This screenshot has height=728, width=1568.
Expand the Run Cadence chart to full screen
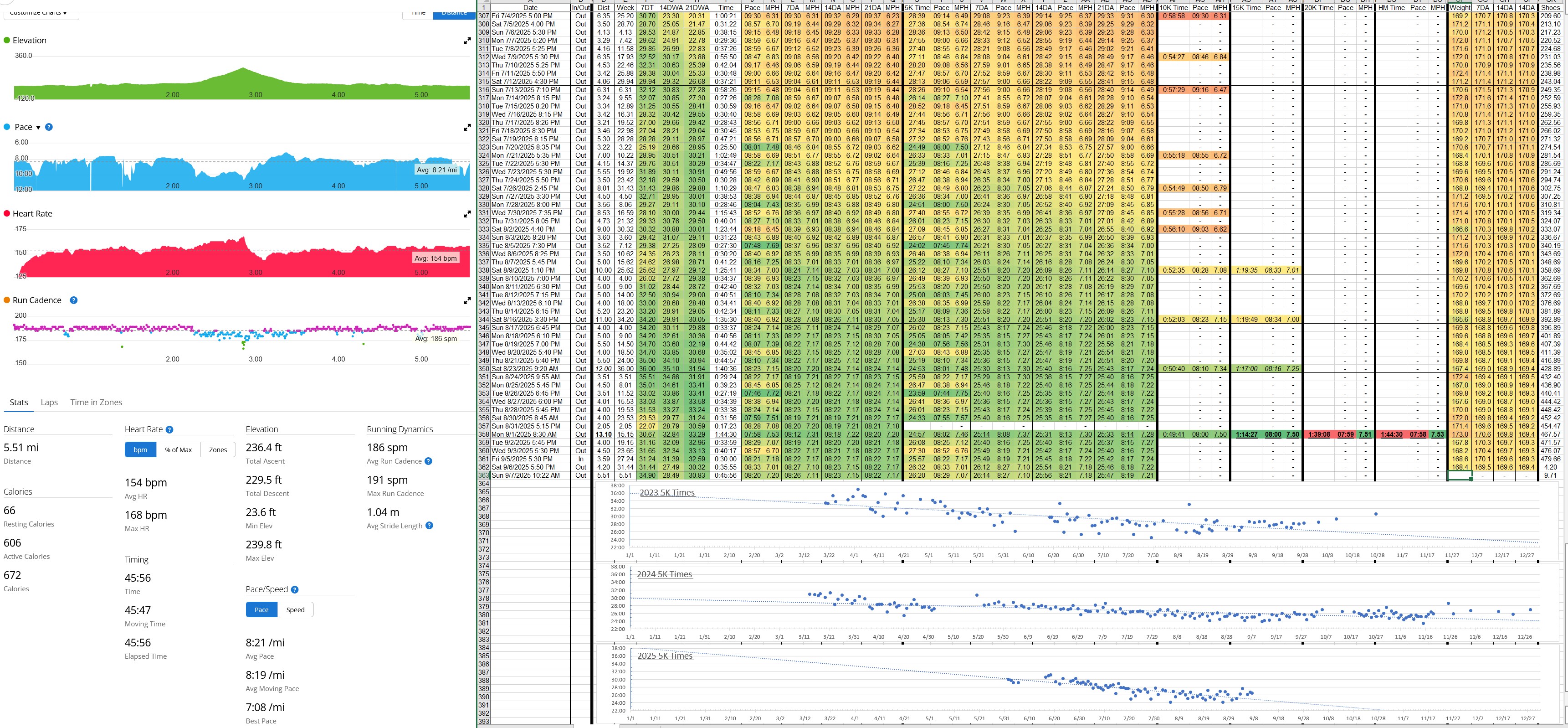(467, 300)
